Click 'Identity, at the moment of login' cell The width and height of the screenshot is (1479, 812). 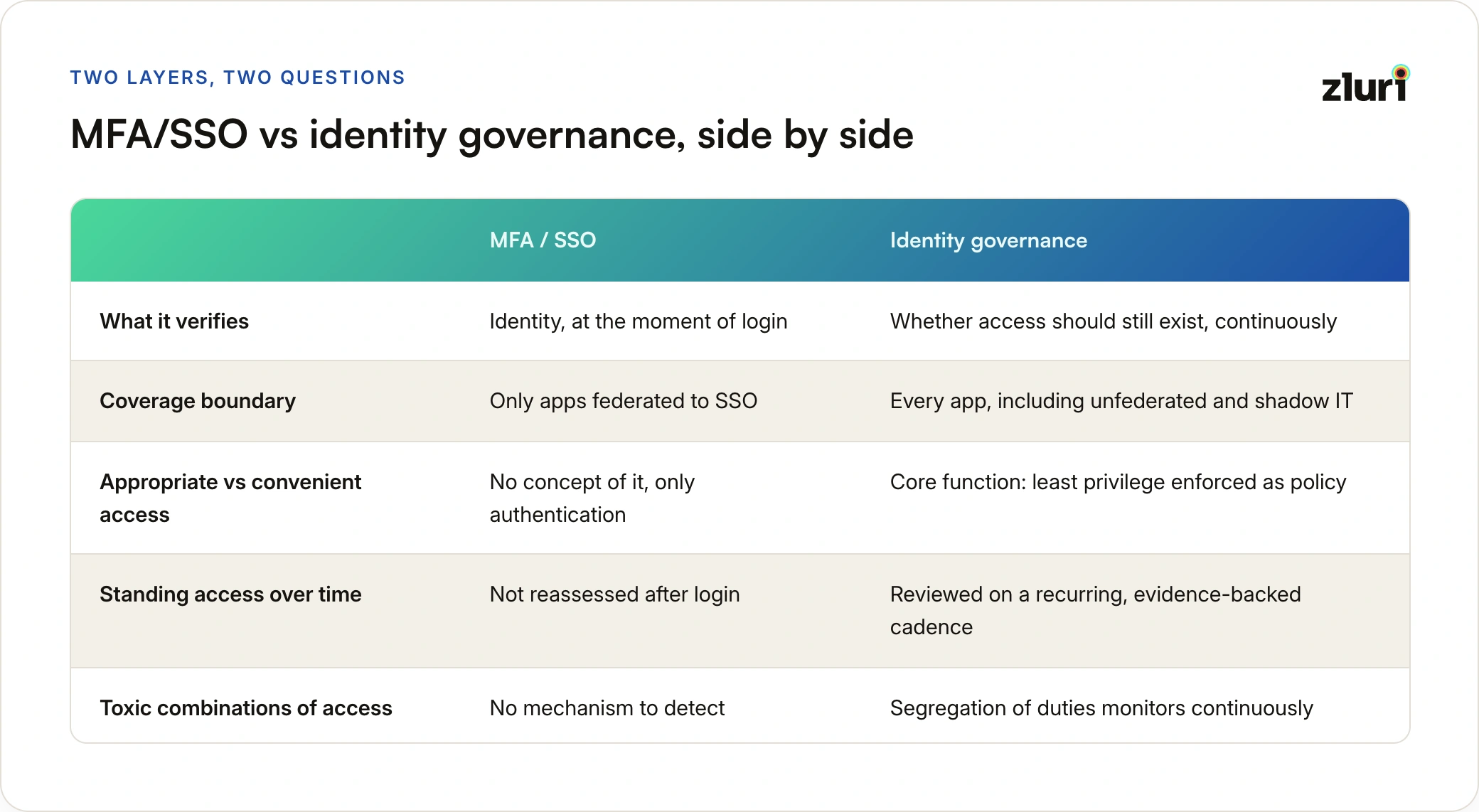639,321
